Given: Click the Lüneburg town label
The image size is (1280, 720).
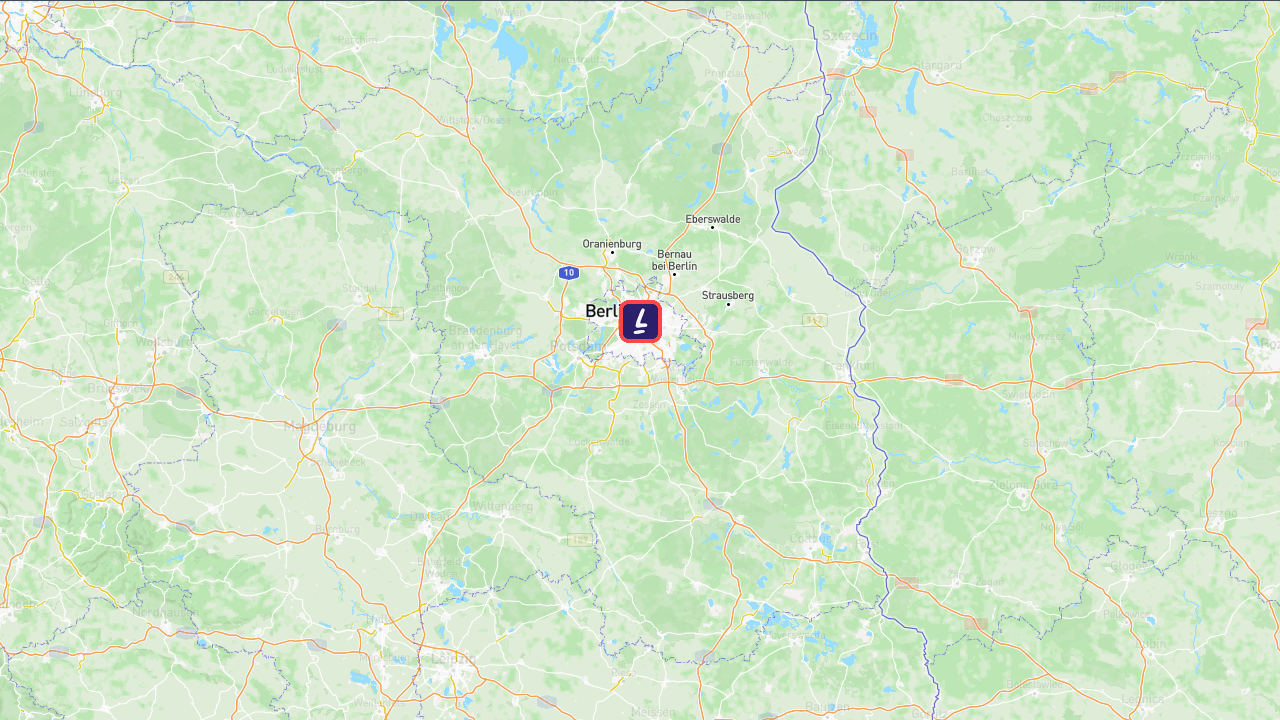Looking at the screenshot, I should [95, 92].
